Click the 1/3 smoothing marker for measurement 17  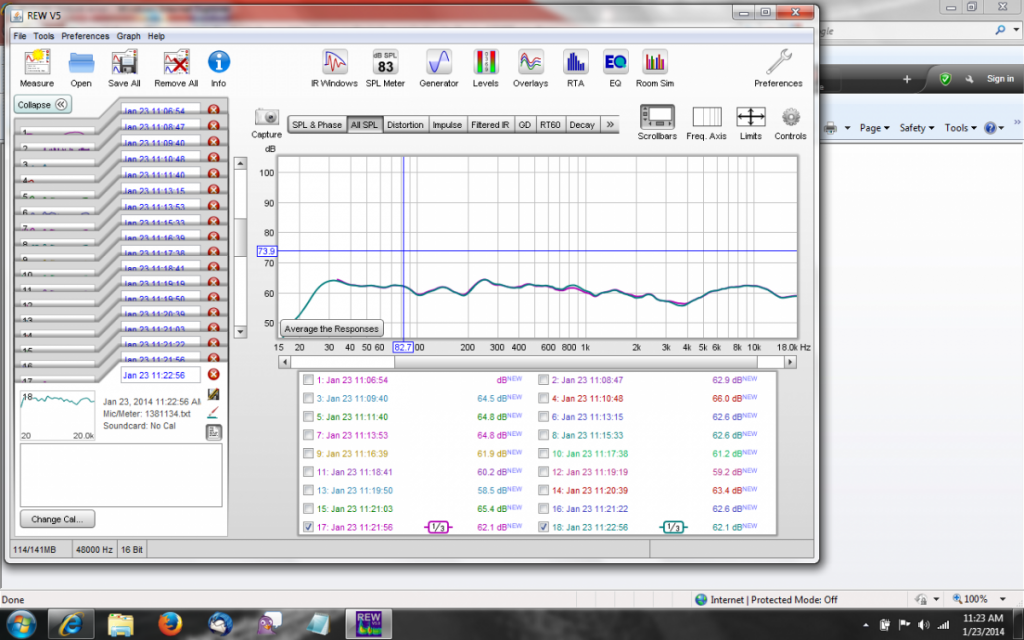pyautogui.click(x=438, y=527)
